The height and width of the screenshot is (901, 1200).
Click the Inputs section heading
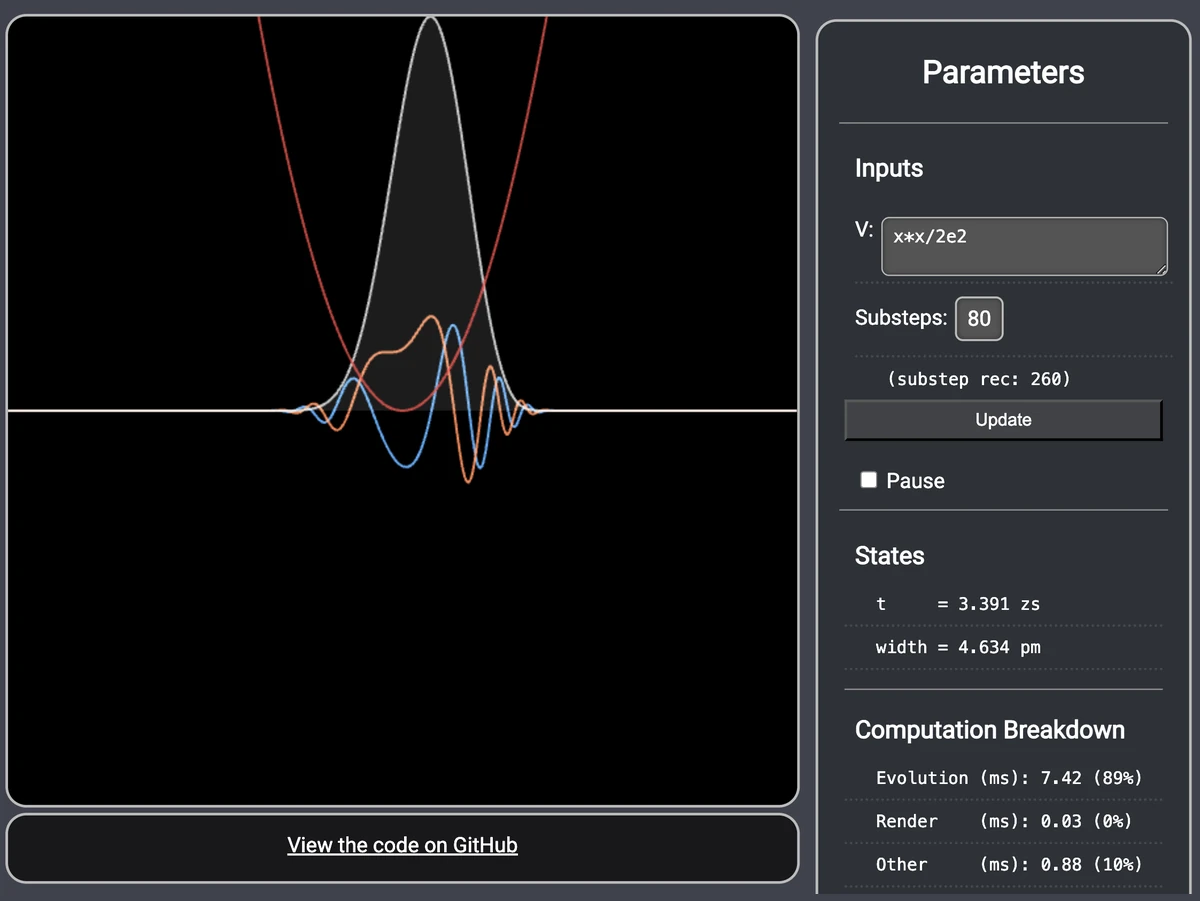[888, 168]
